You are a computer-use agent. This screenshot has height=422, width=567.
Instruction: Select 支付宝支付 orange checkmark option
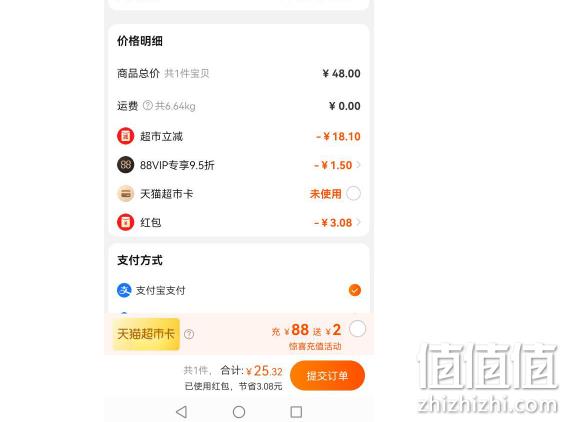coord(355,290)
